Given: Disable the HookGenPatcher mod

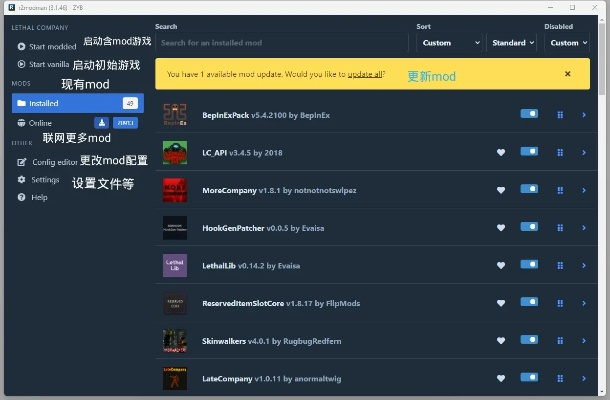Looking at the screenshot, I should [529, 226].
